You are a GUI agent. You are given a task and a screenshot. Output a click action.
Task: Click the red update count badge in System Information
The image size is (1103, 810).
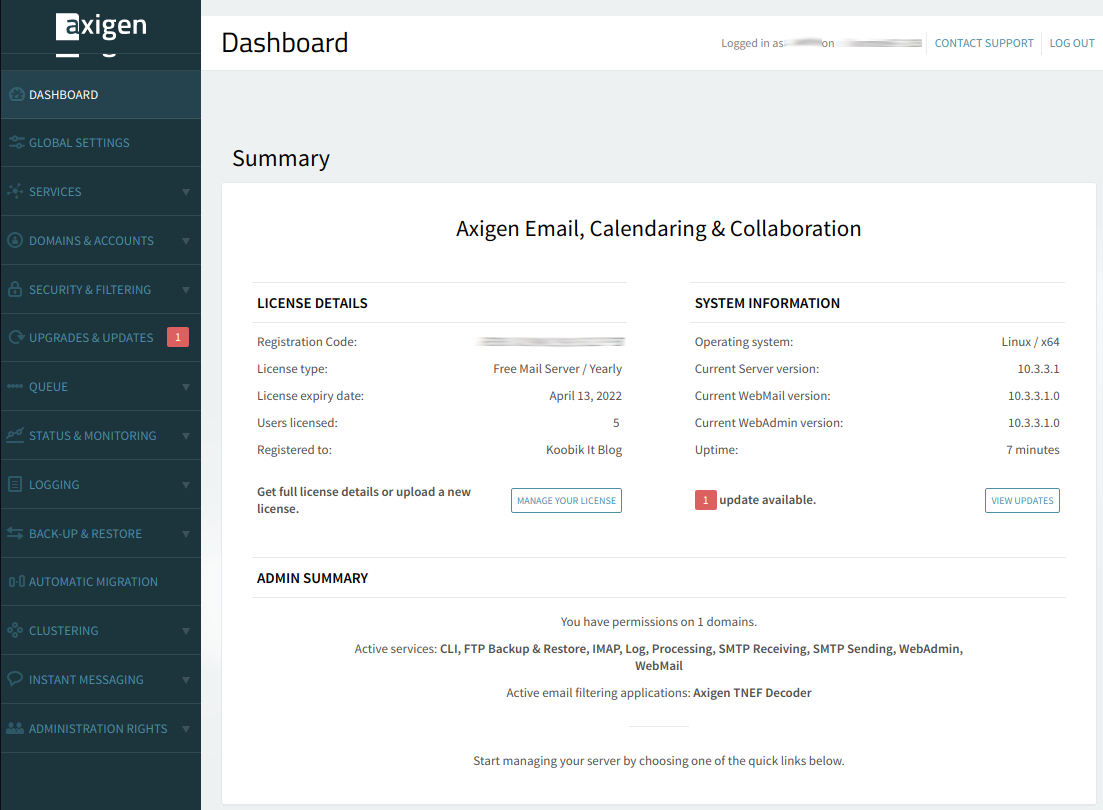click(x=706, y=500)
